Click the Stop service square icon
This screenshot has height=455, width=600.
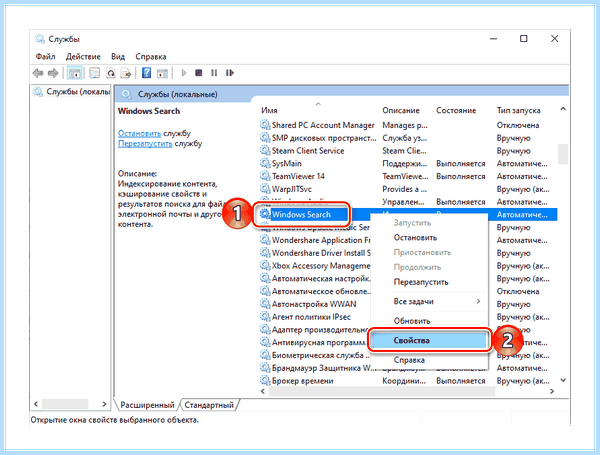pos(199,73)
